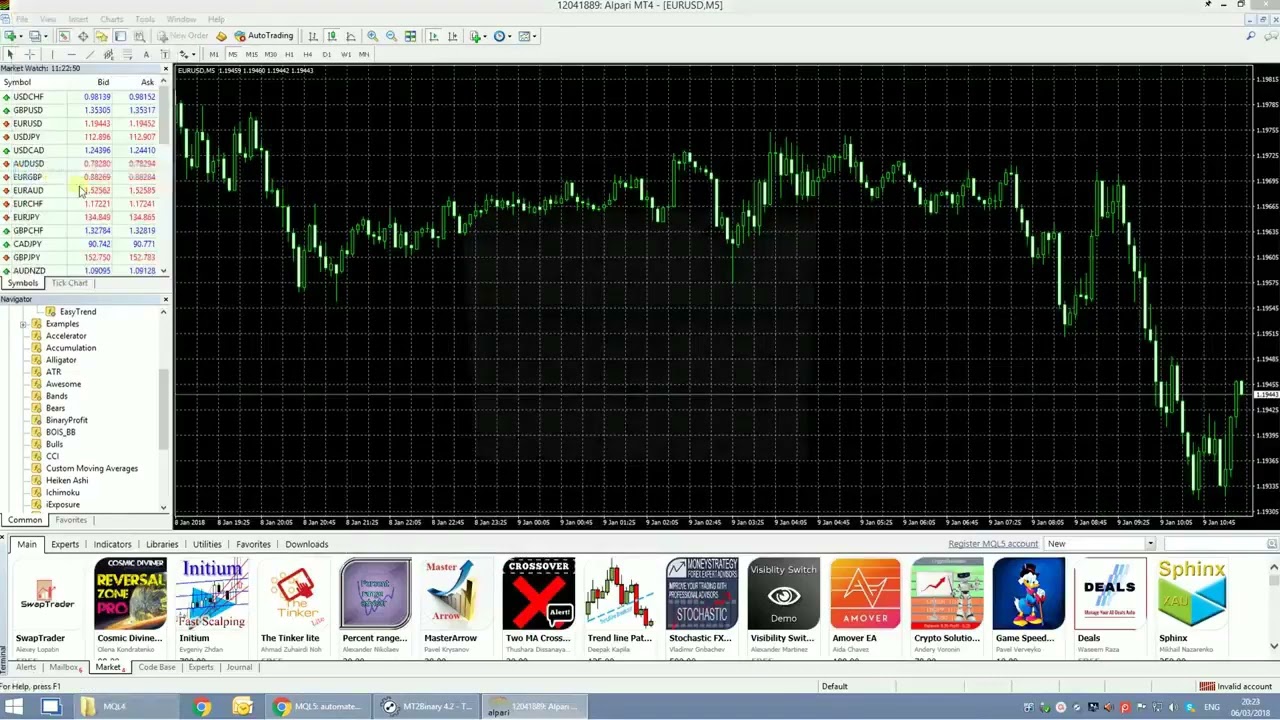Switch timeframe to MN
This screenshot has width=1280, height=720.
point(364,54)
